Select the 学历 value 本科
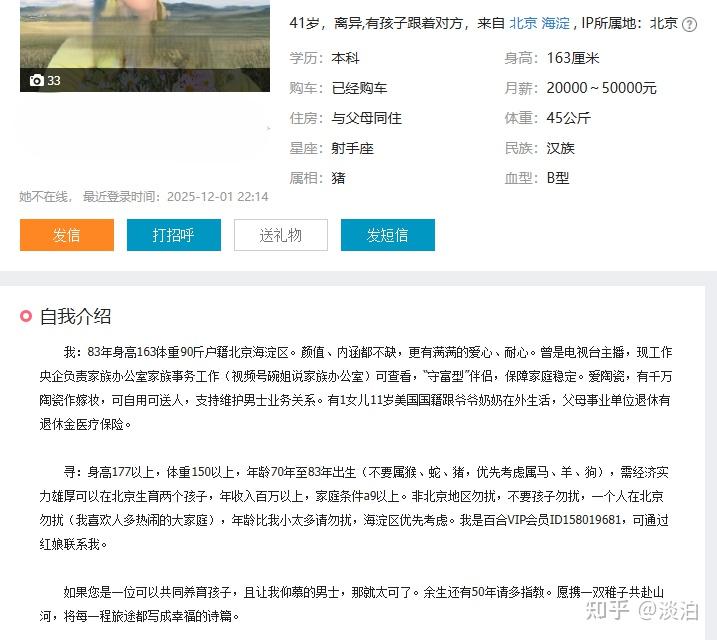The height and width of the screenshot is (640, 717). click(x=346, y=58)
